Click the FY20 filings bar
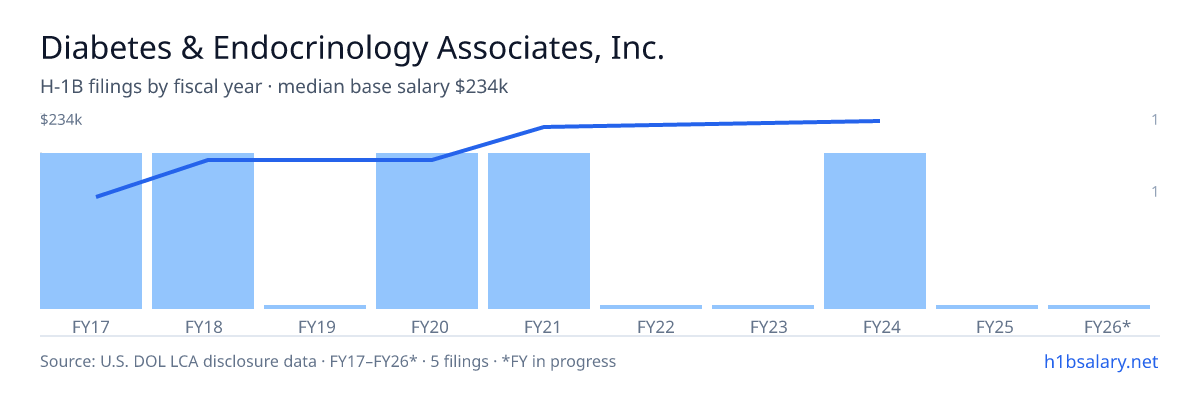 [x=427, y=231]
